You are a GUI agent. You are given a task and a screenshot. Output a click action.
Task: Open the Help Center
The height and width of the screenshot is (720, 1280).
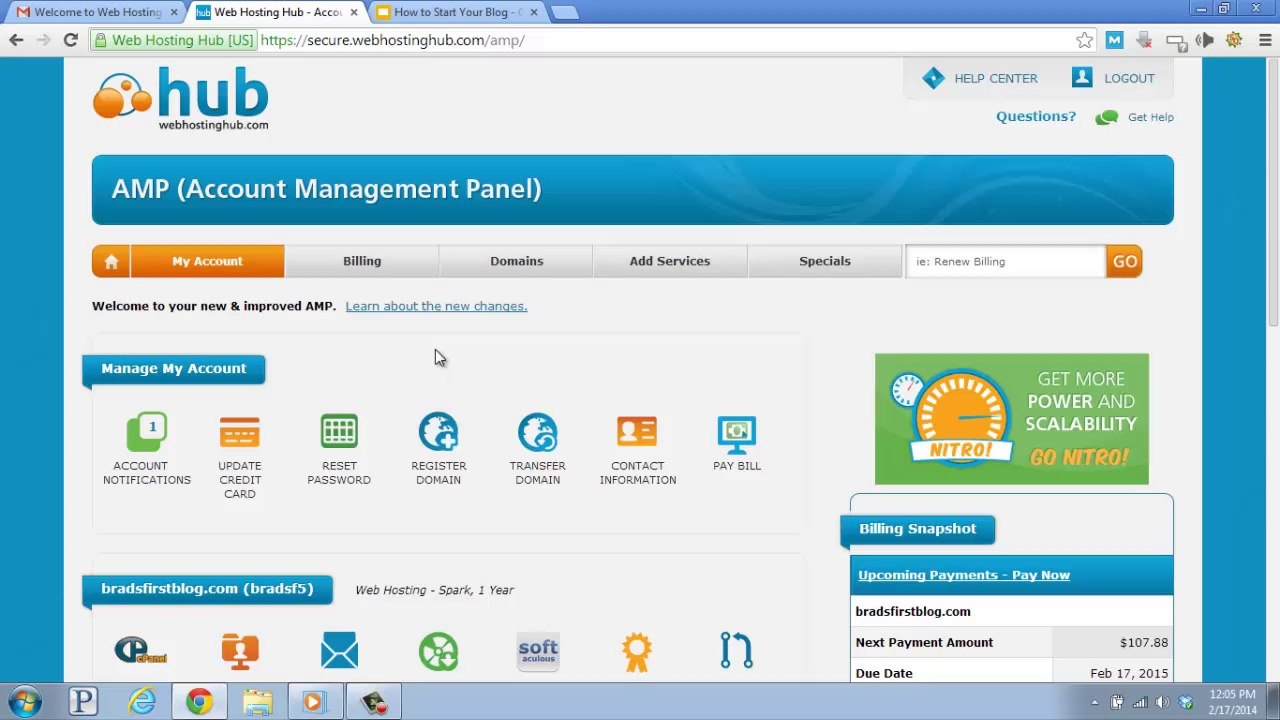[x=980, y=78]
